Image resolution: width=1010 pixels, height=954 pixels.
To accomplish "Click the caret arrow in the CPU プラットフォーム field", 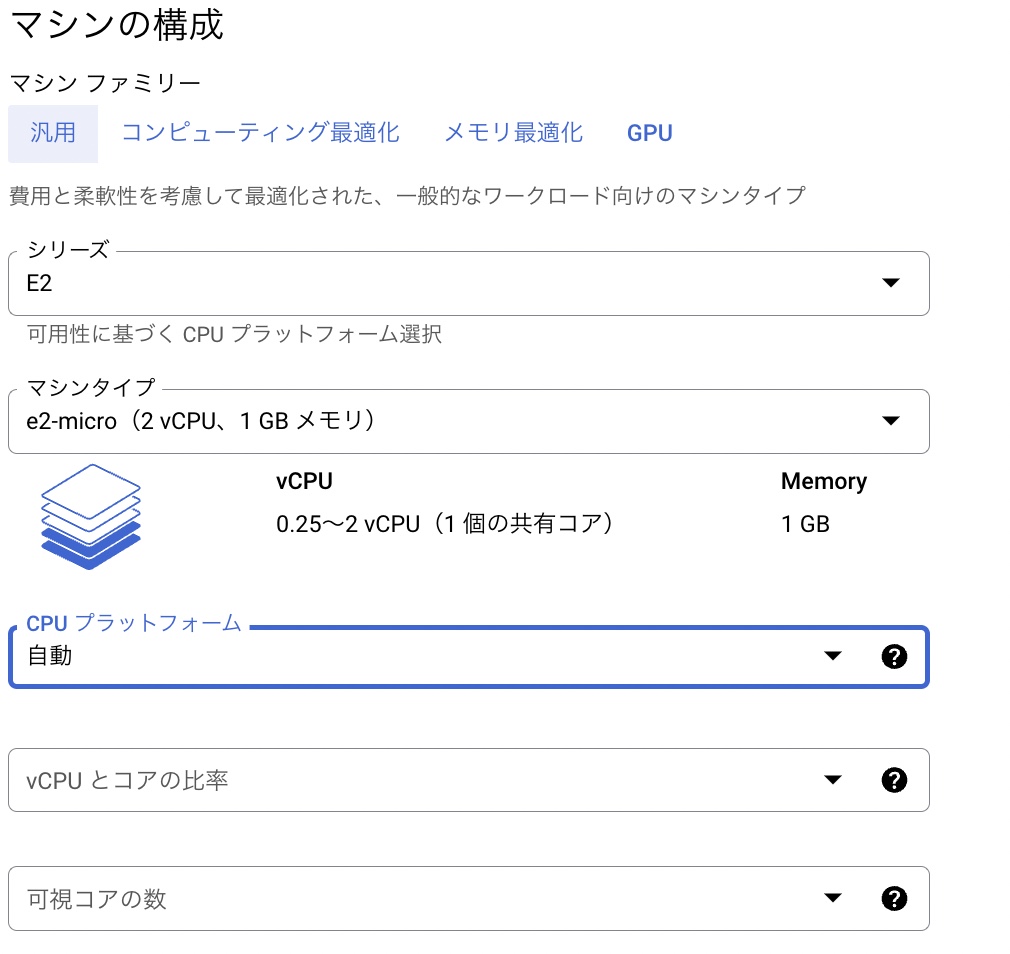I will point(832,657).
